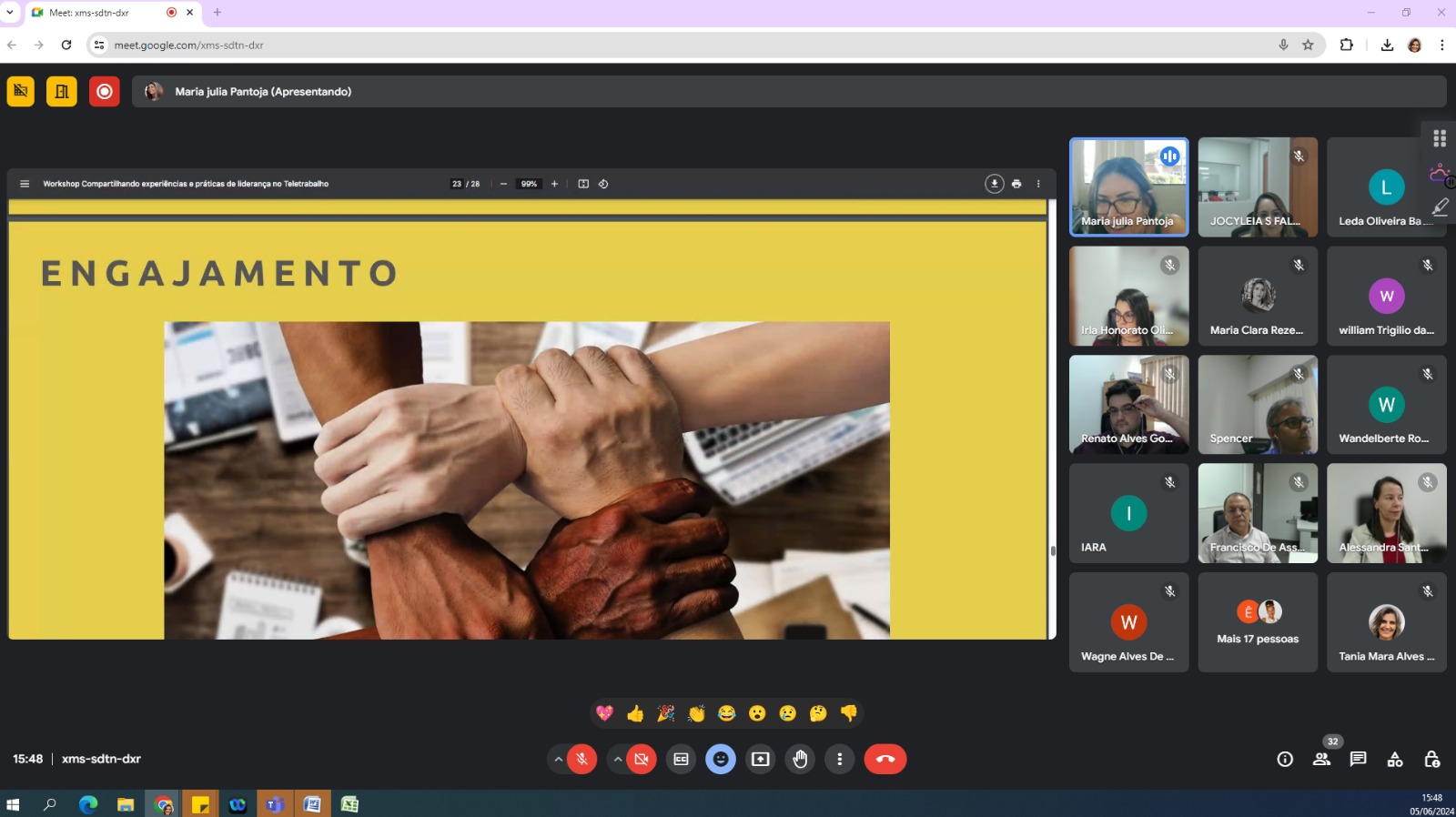The image size is (1456, 817).
Task: Unmute the microphone
Action: (x=581, y=759)
